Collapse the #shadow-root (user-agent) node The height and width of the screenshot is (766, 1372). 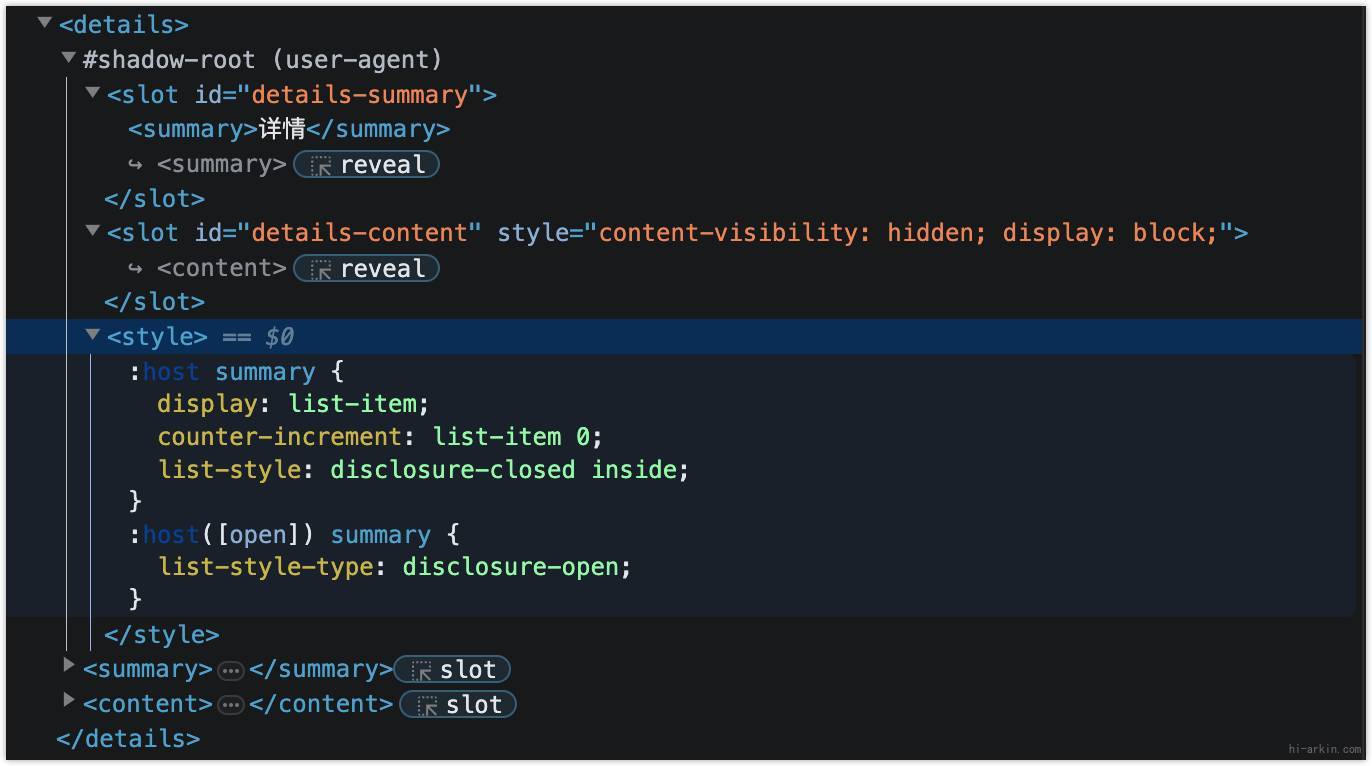click(69, 58)
